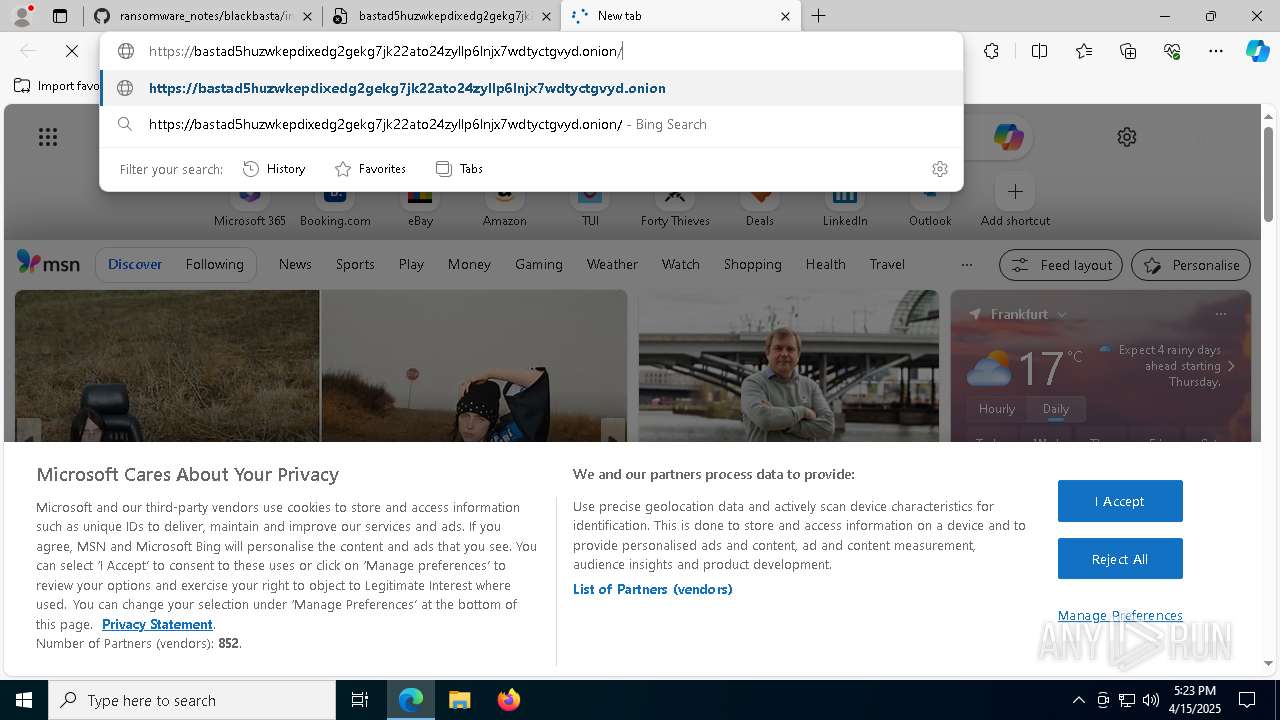
Task: Click the Windows taskbar search box
Action: pyautogui.click(x=192, y=700)
